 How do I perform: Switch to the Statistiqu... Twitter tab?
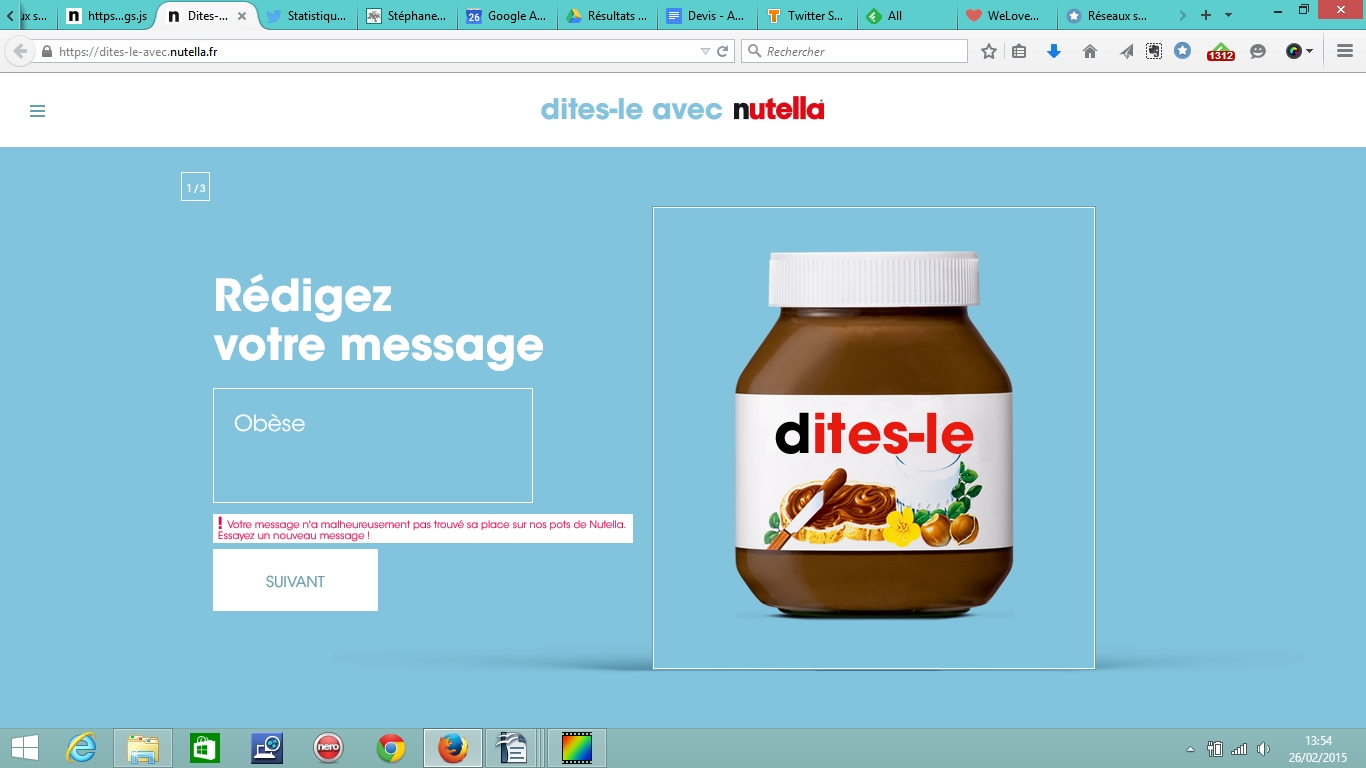click(x=308, y=16)
